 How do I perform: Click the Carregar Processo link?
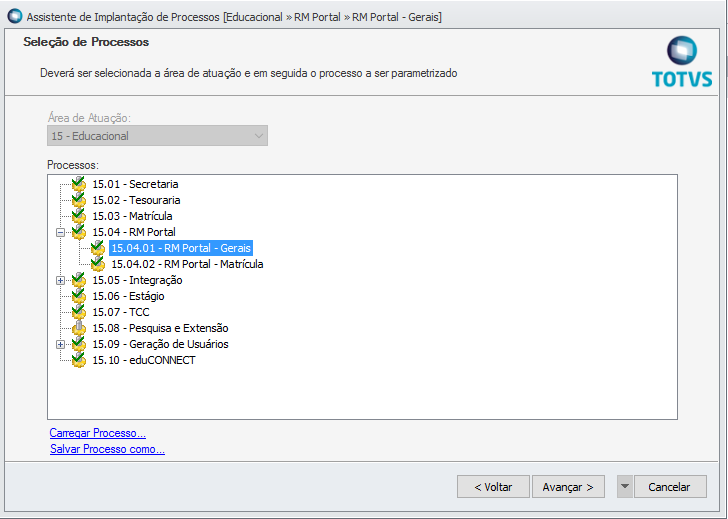[x=97, y=433]
